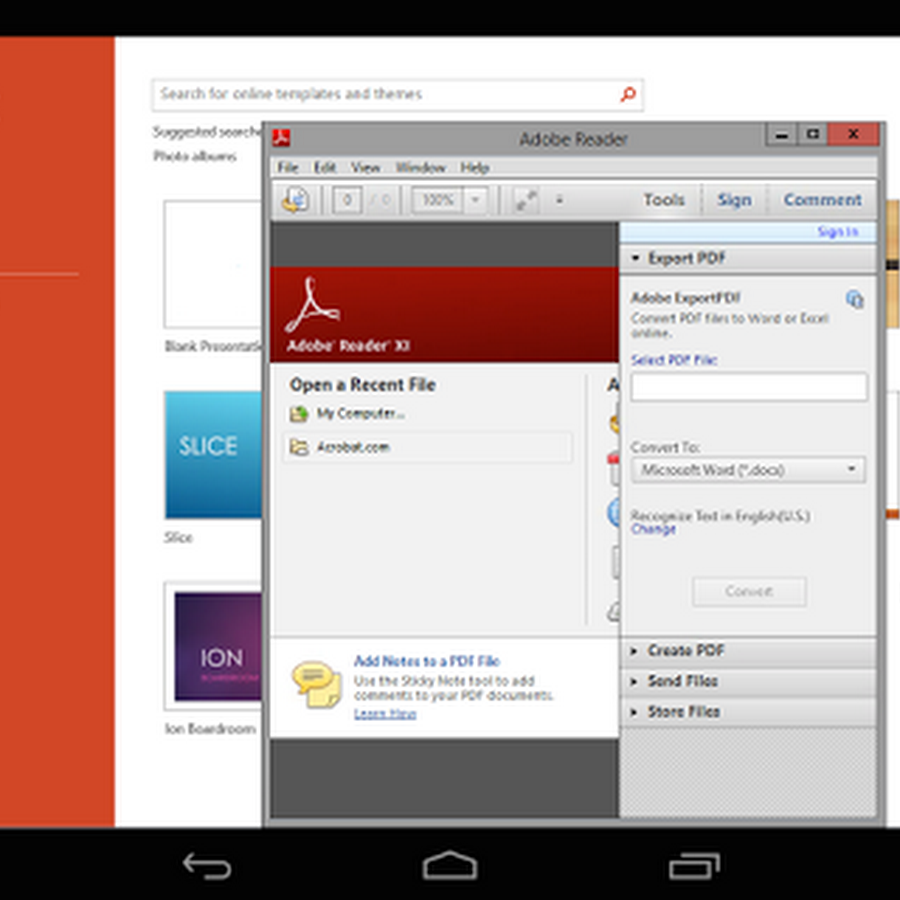Open the Help menu

475,168
